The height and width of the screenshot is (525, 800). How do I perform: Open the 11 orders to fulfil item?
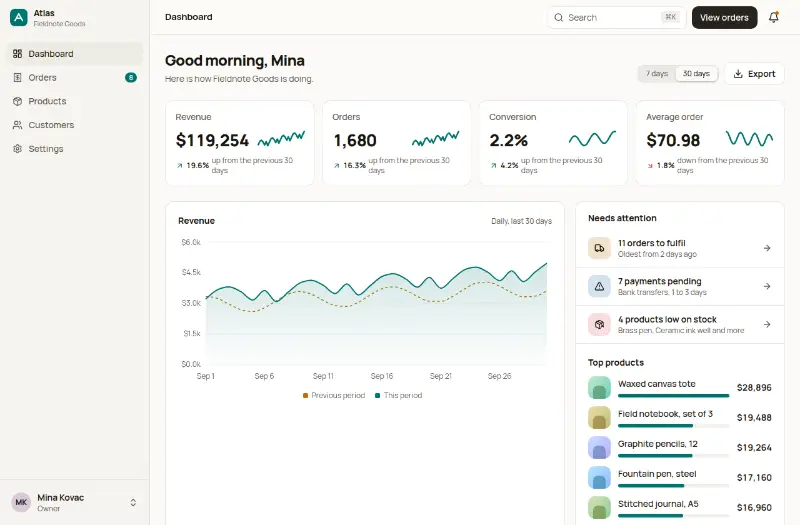(680, 248)
